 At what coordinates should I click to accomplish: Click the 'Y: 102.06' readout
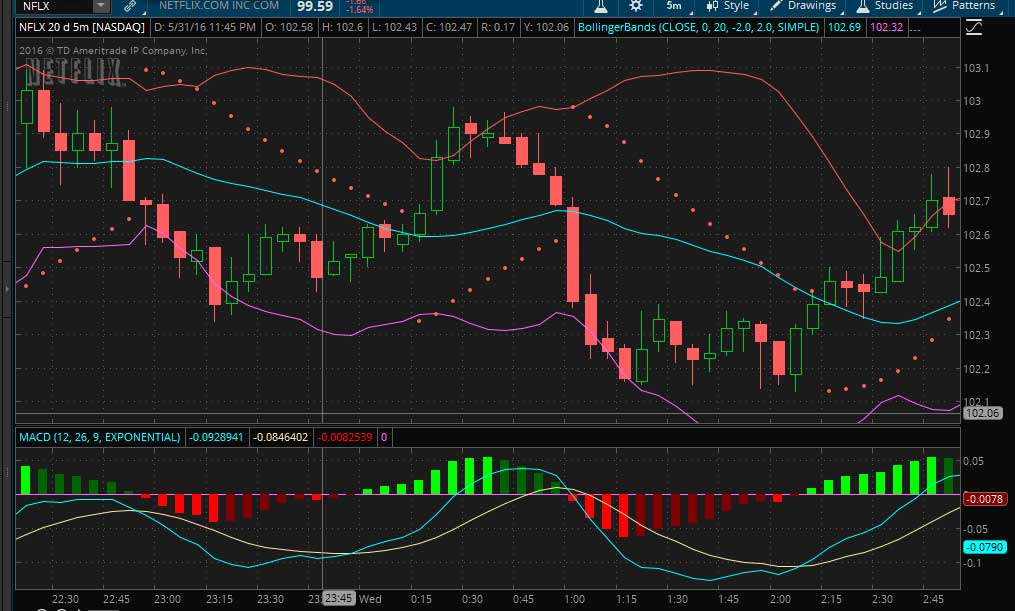tap(547, 27)
